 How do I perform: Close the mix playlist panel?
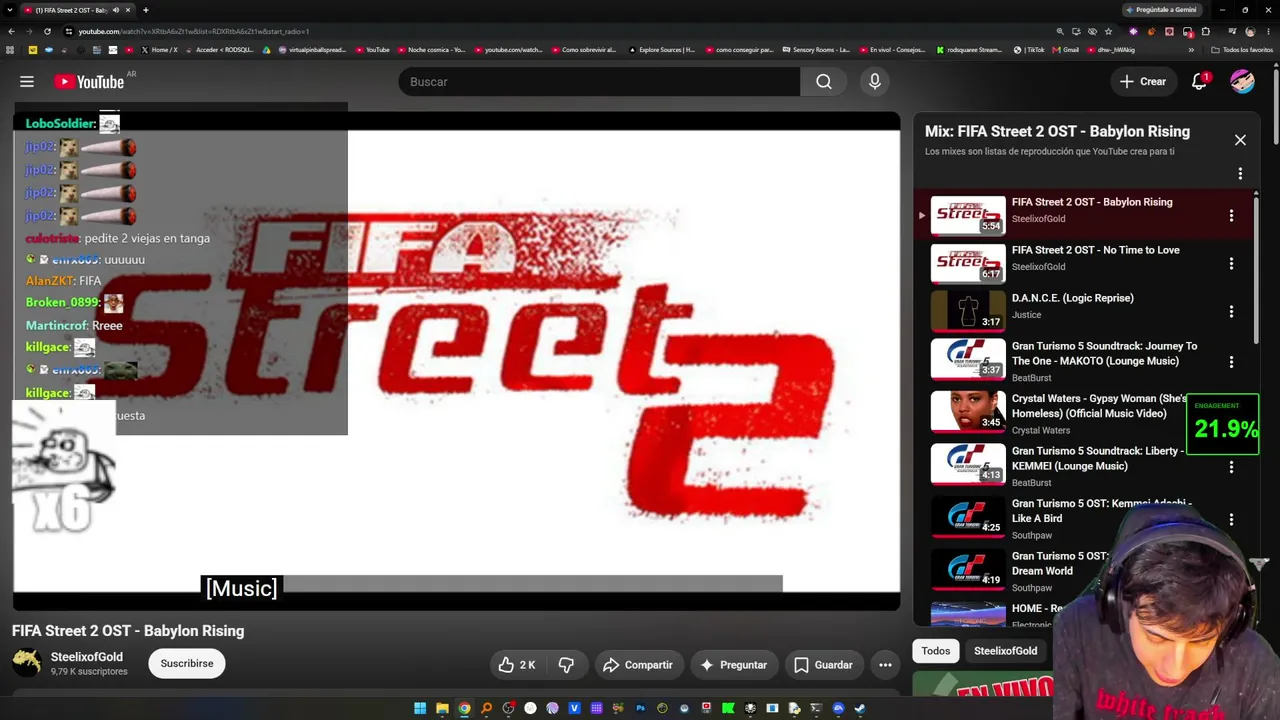pyautogui.click(x=1240, y=140)
